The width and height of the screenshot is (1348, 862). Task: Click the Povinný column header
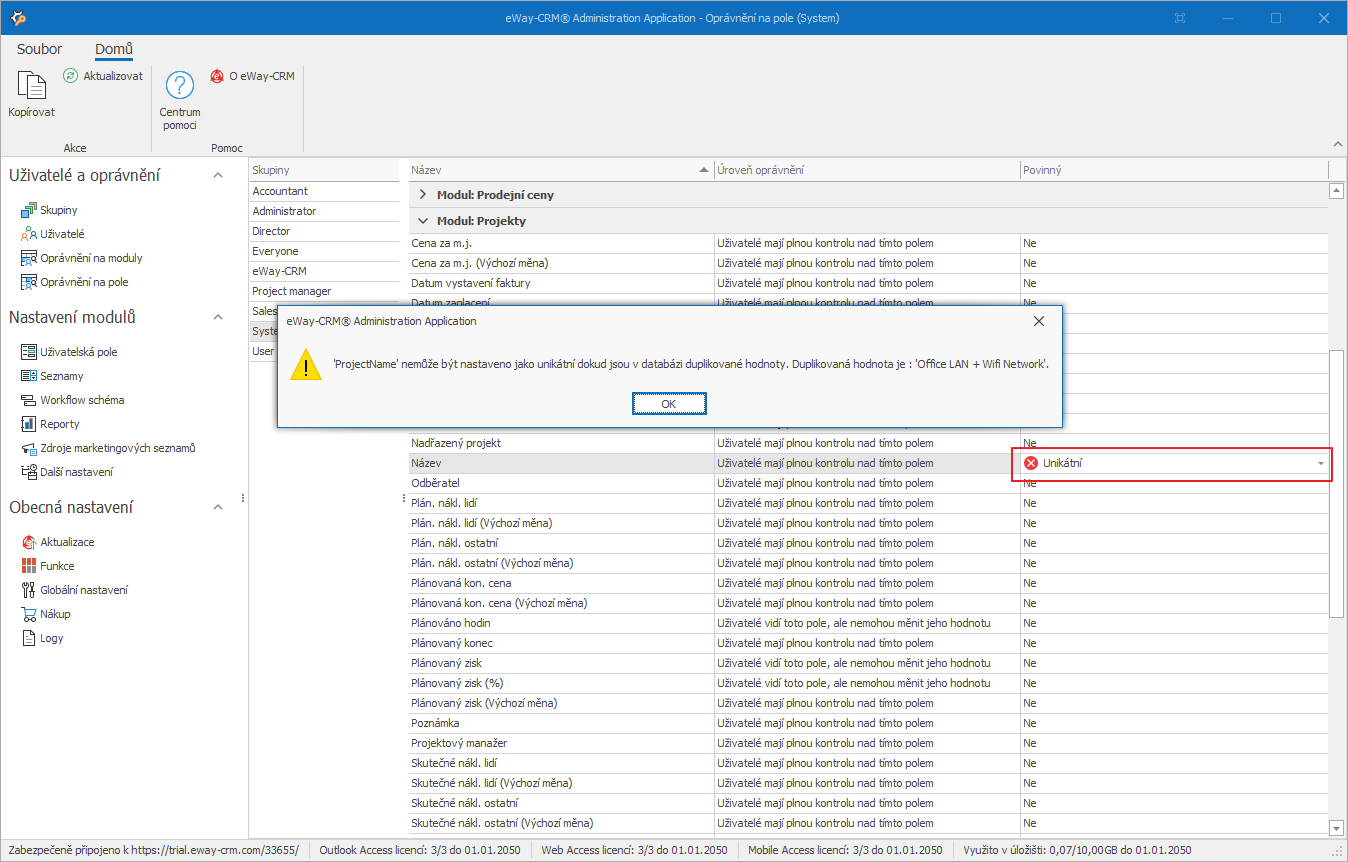tap(1173, 170)
